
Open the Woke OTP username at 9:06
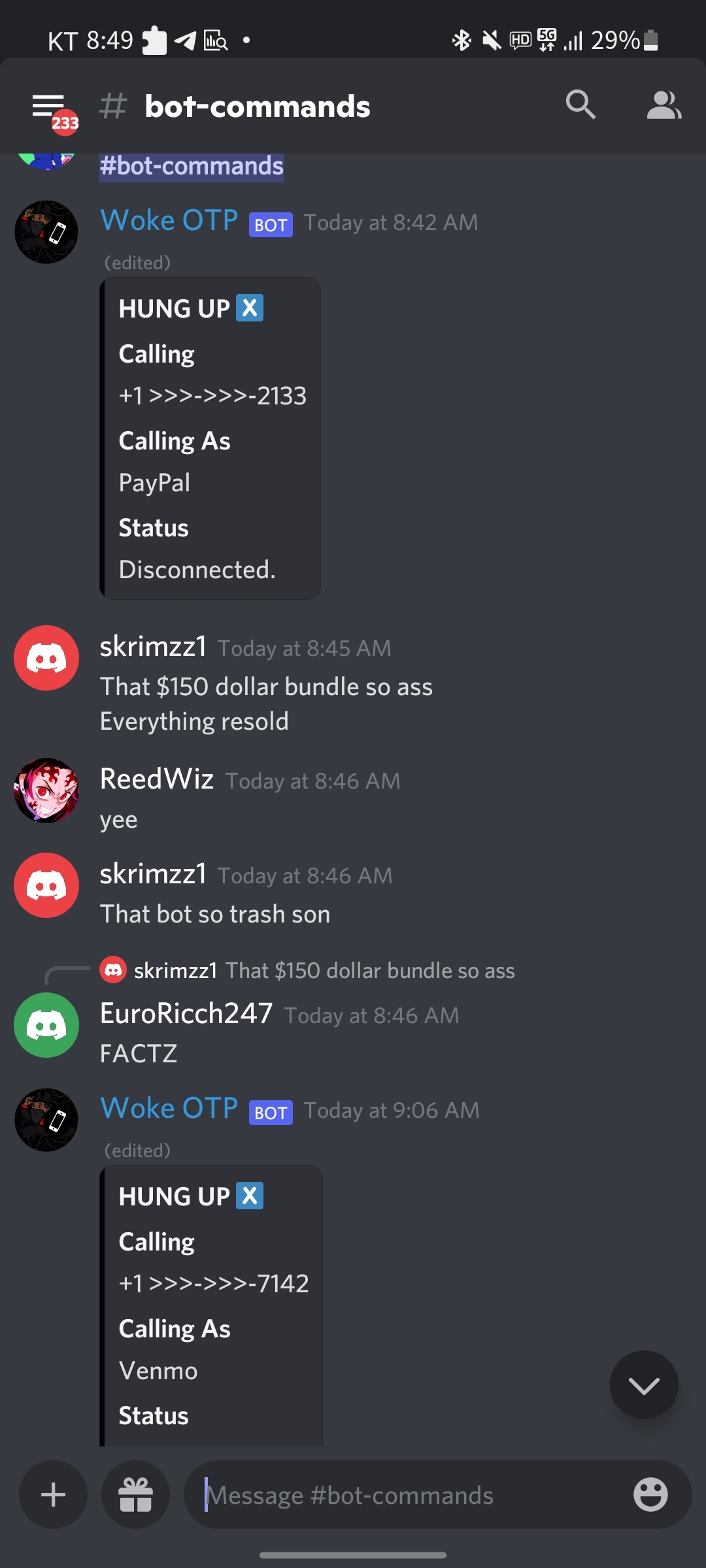[169, 1108]
